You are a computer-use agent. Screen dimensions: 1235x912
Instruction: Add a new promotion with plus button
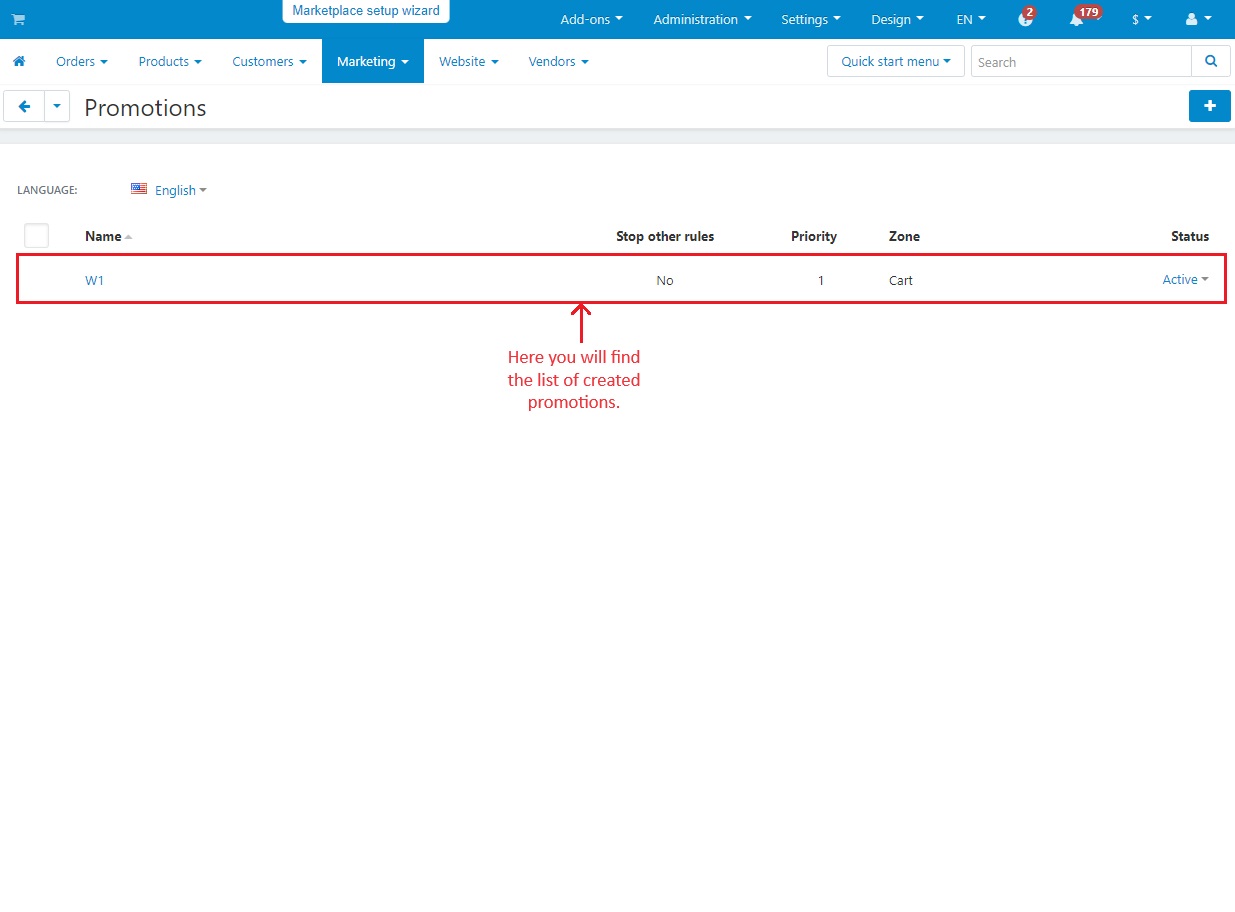[x=1209, y=106]
